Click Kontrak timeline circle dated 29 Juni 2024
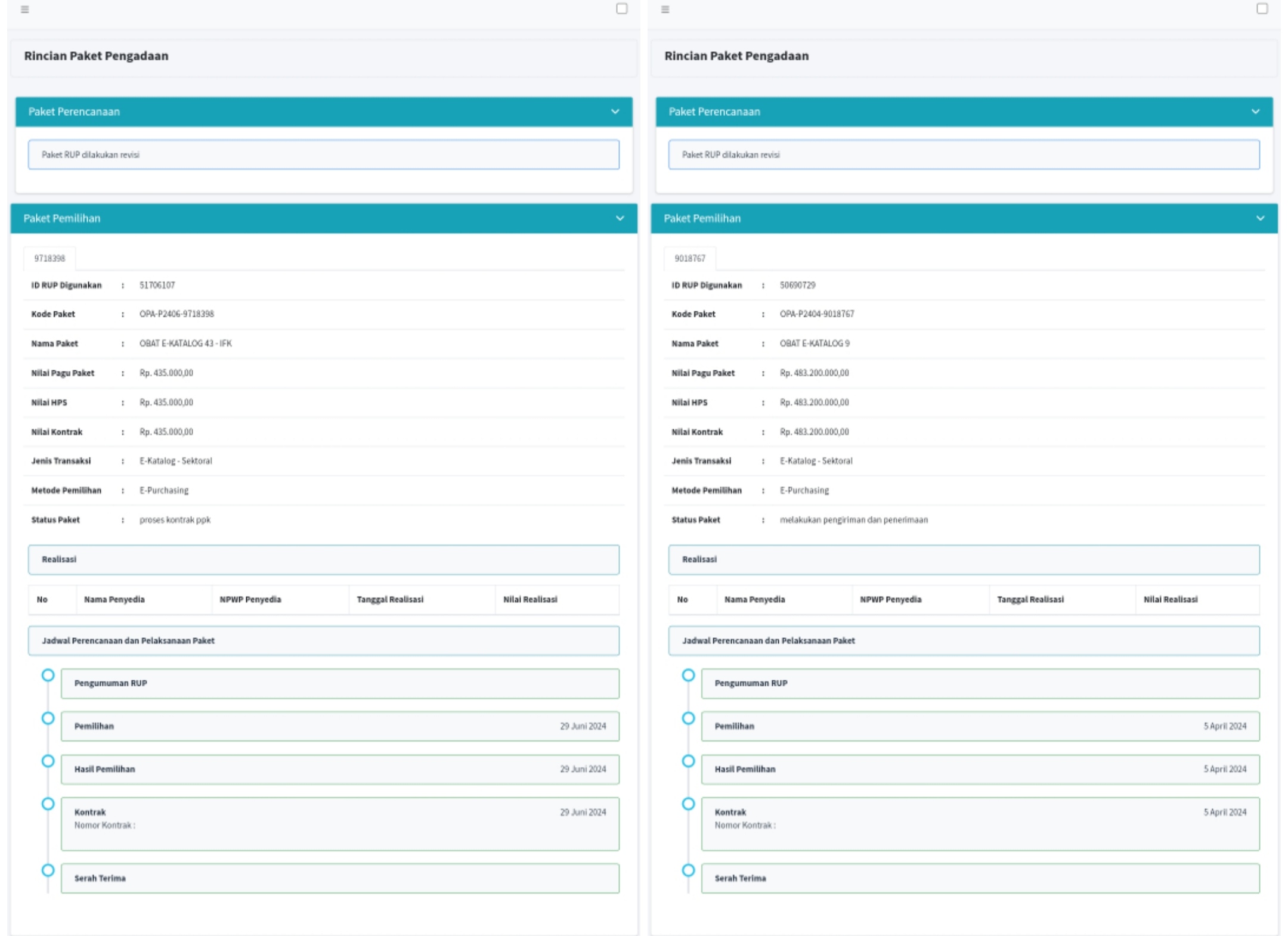This screenshot has width=1288, height=936. 48,804
